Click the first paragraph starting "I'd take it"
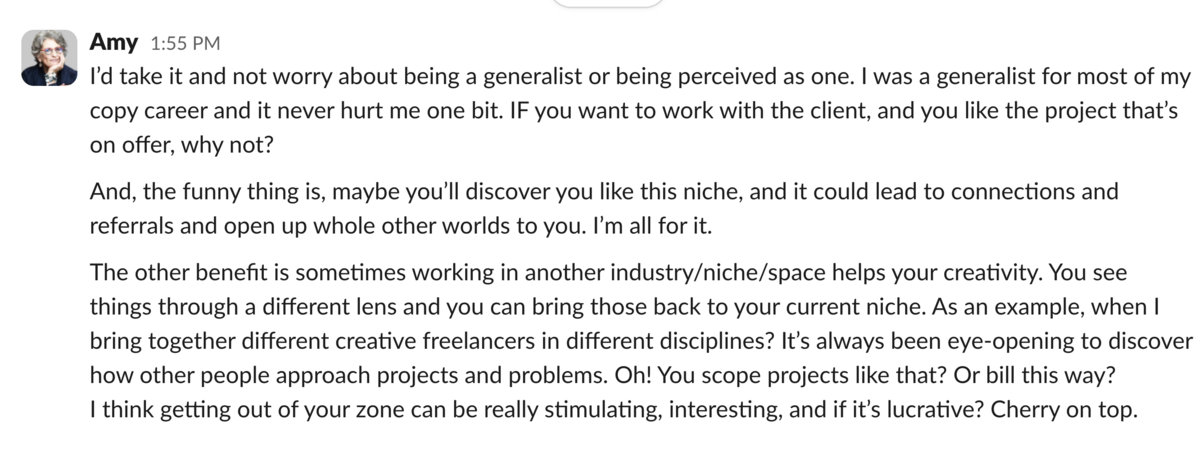The width and height of the screenshot is (1200, 452). [x=640, y=109]
